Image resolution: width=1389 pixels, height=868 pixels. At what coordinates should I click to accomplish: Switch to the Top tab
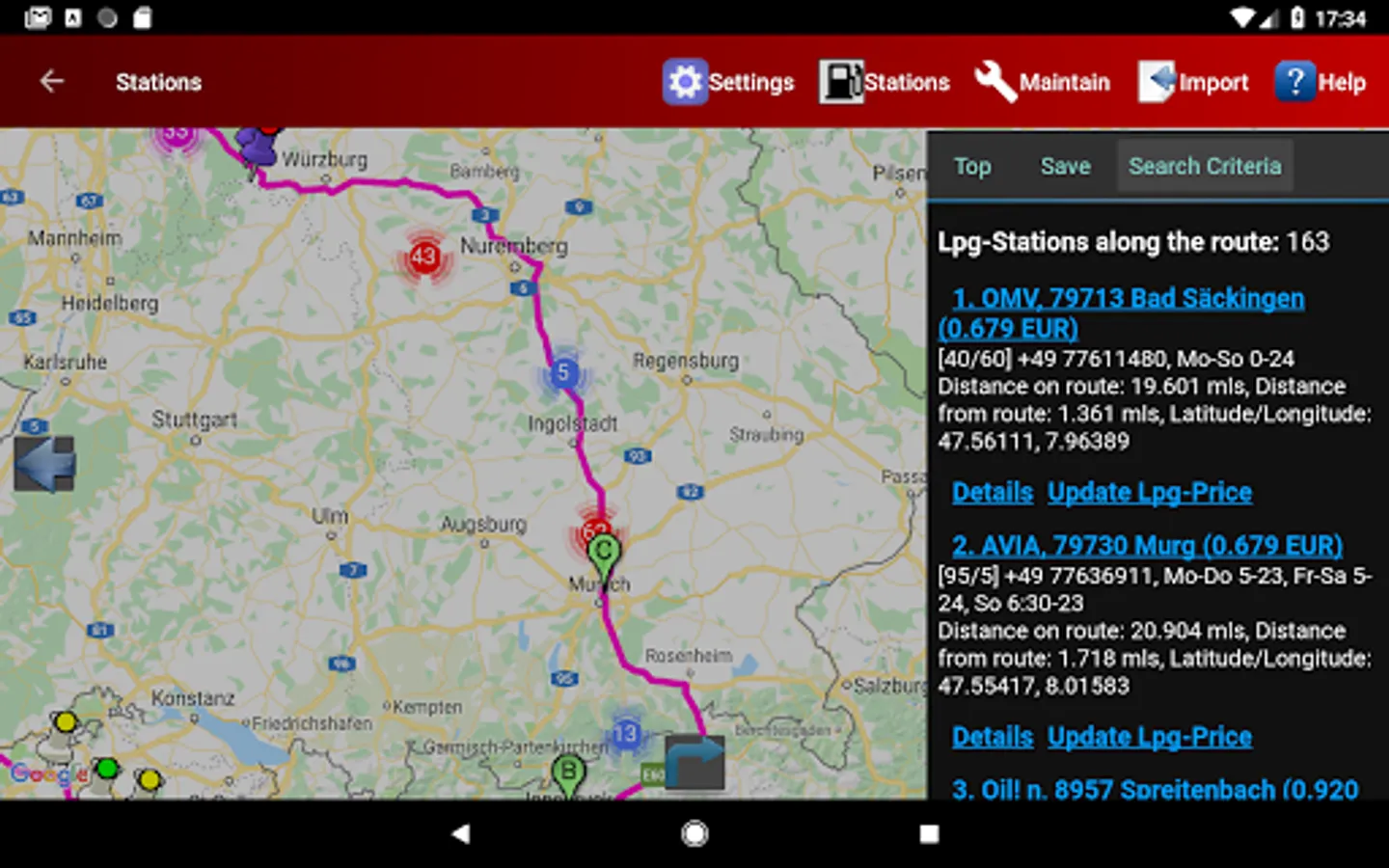point(972,166)
